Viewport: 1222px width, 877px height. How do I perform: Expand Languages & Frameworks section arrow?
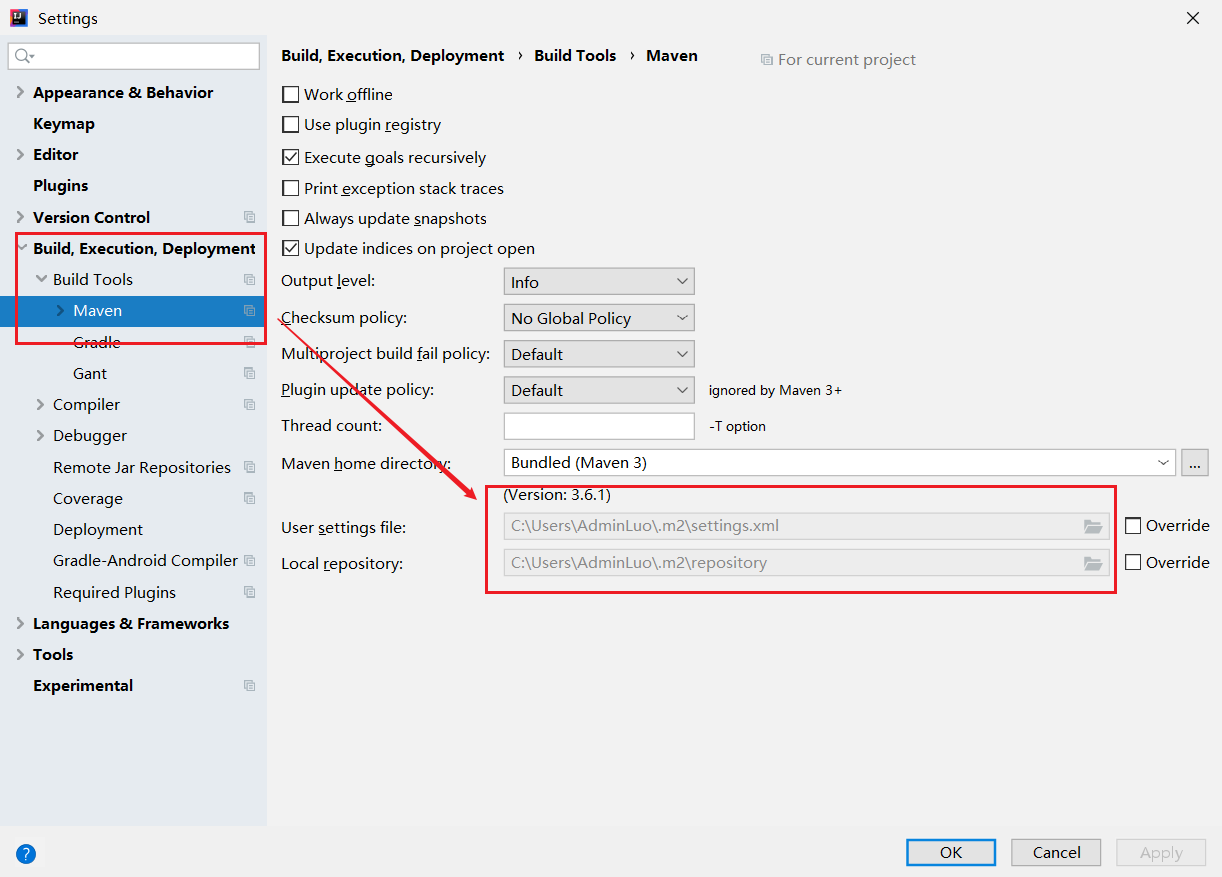(21, 623)
